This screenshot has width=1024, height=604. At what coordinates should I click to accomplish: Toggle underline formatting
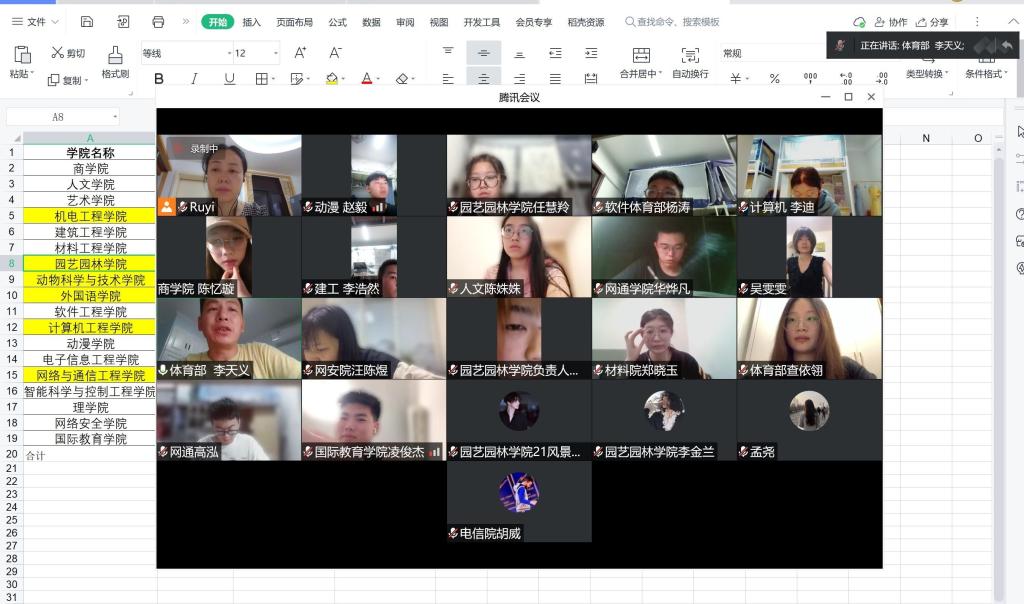(x=229, y=79)
